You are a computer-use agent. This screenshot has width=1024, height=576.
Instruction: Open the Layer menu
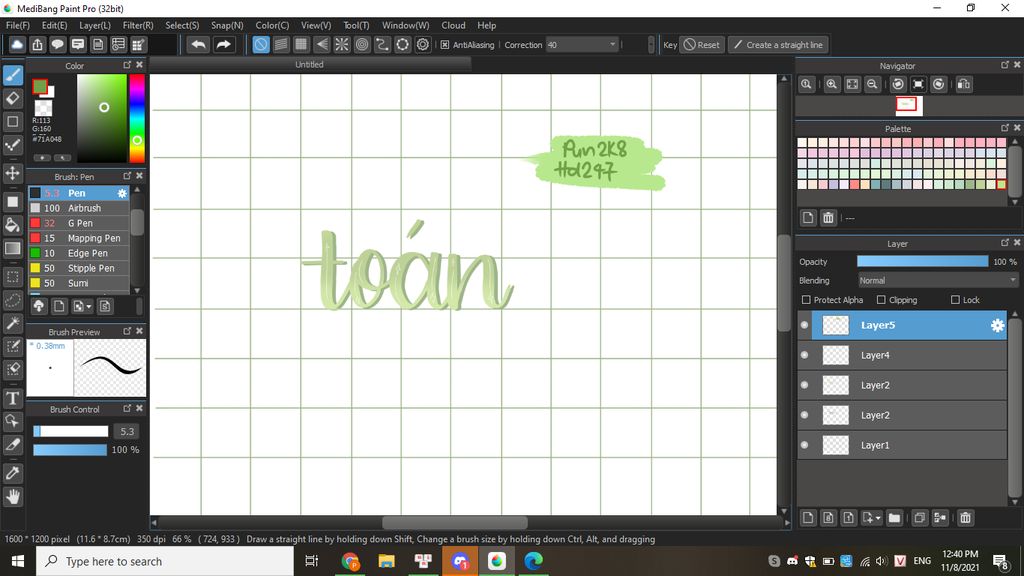point(95,25)
